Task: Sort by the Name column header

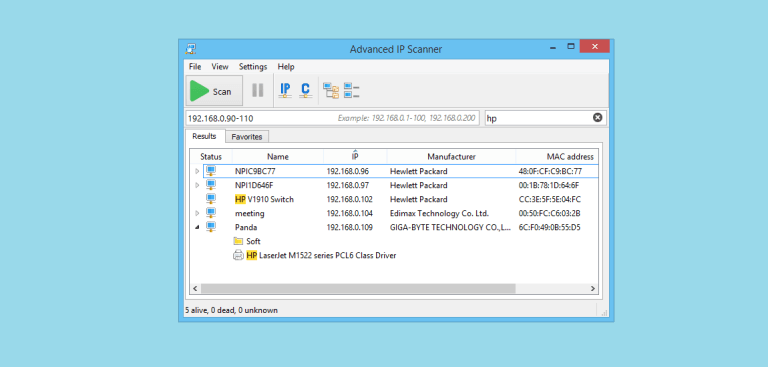Action: coord(278,157)
